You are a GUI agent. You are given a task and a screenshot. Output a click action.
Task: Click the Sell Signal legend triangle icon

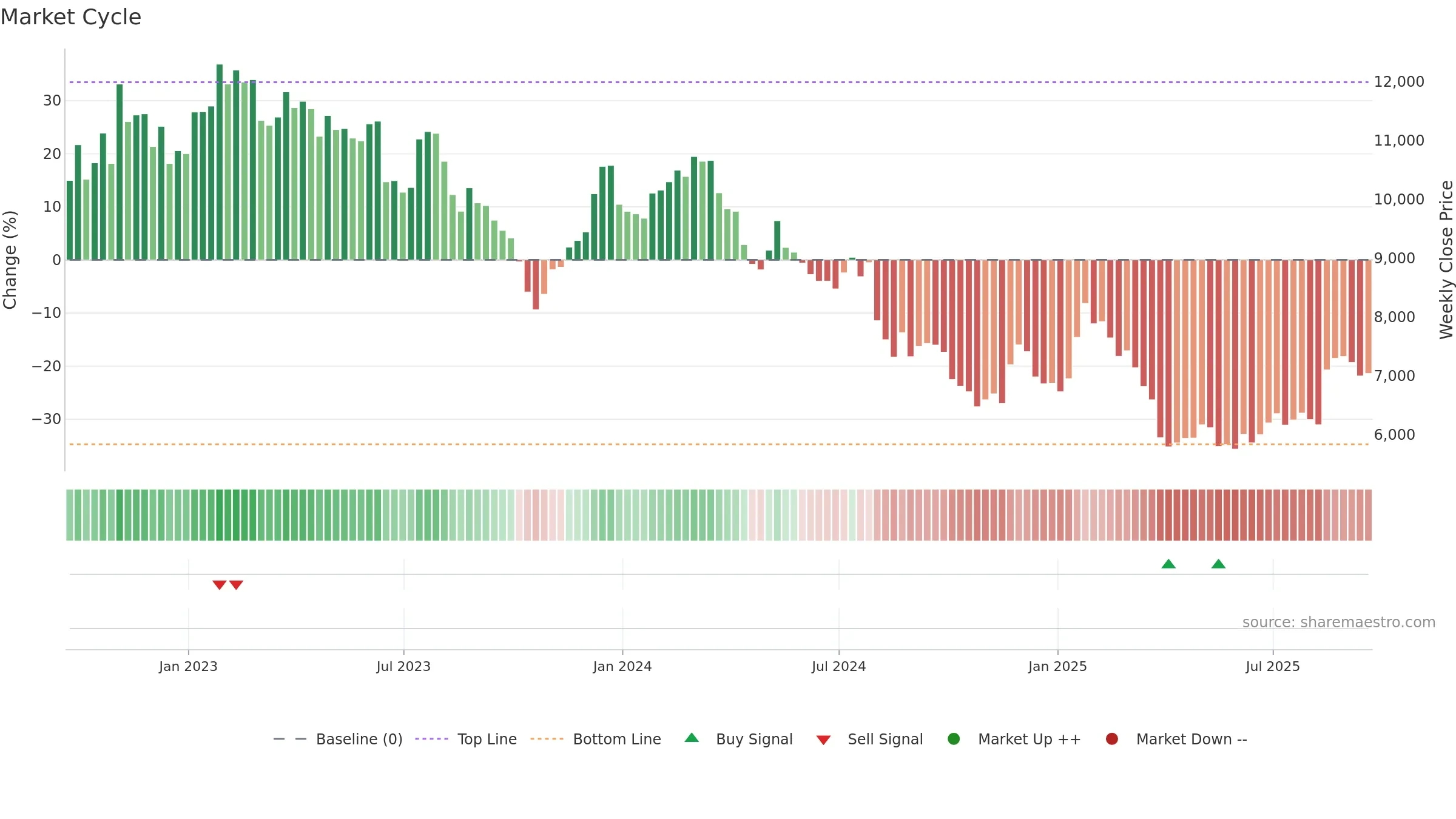point(823,740)
